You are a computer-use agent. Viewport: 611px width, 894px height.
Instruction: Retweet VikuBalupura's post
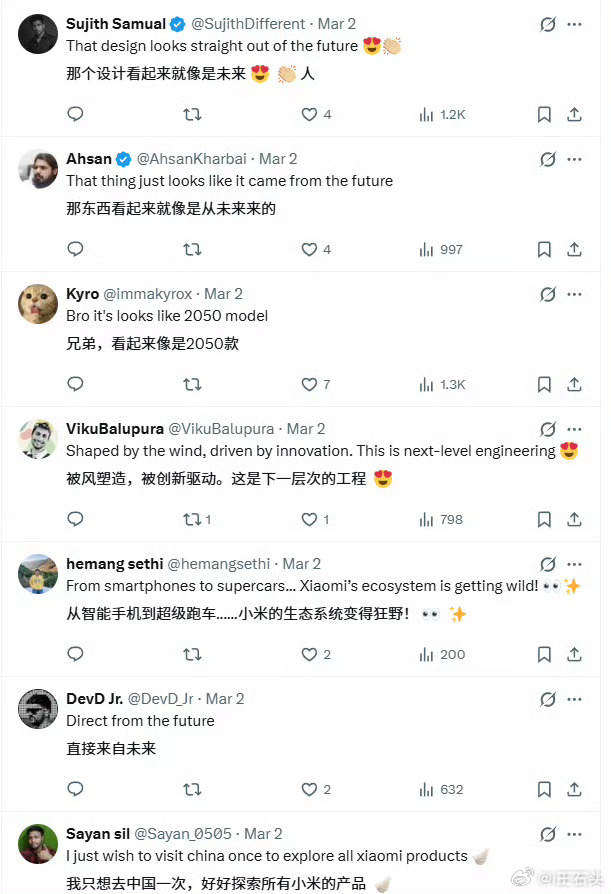pos(190,519)
